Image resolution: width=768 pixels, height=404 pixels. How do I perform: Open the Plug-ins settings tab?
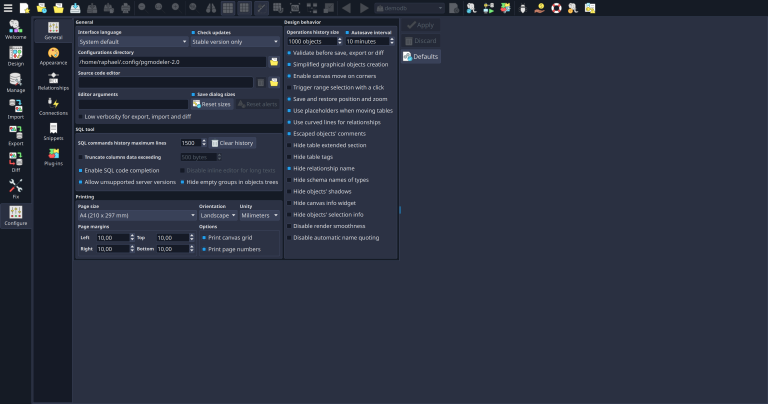coord(53,158)
